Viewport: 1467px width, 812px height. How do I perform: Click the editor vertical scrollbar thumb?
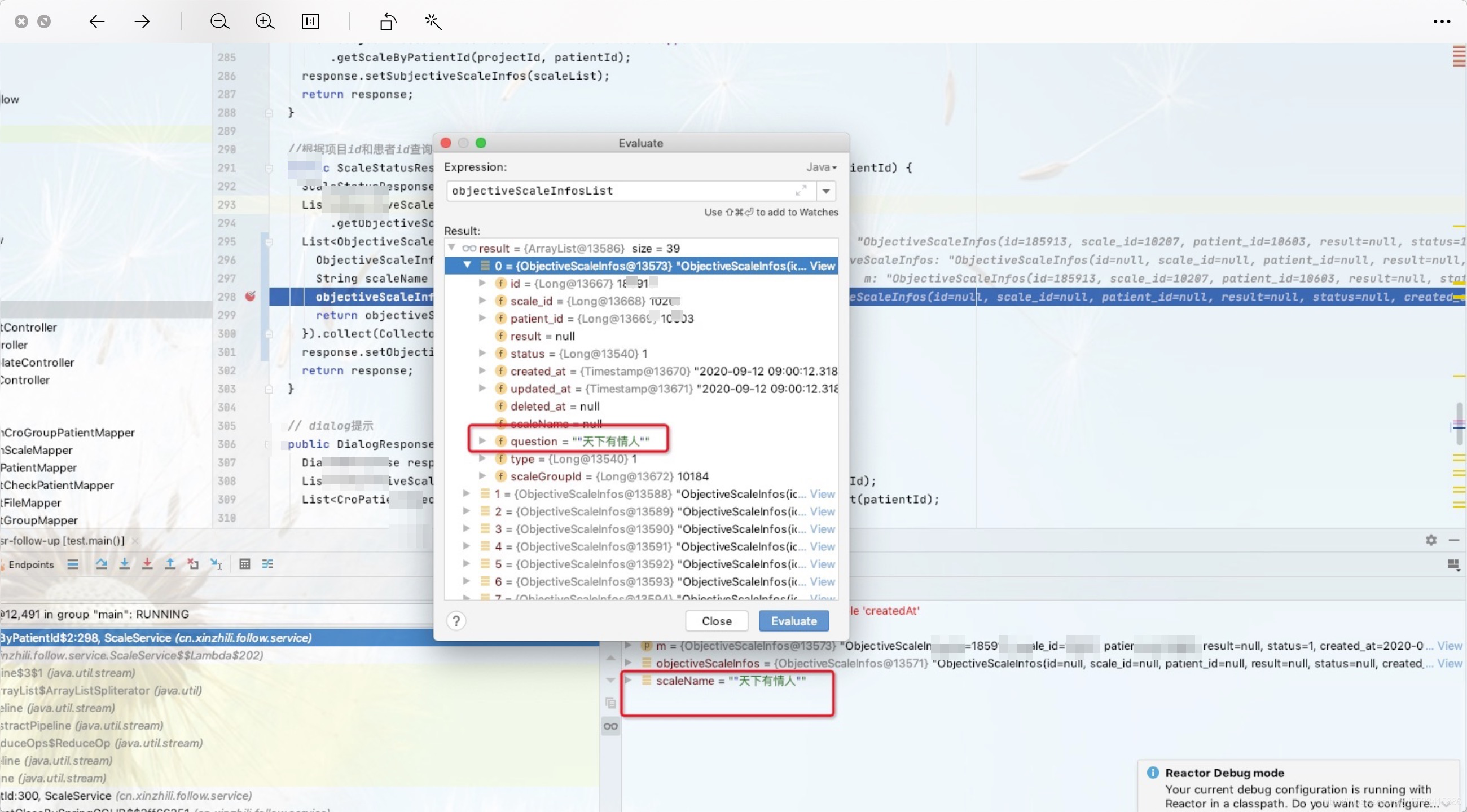click(x=1459, y=424)
